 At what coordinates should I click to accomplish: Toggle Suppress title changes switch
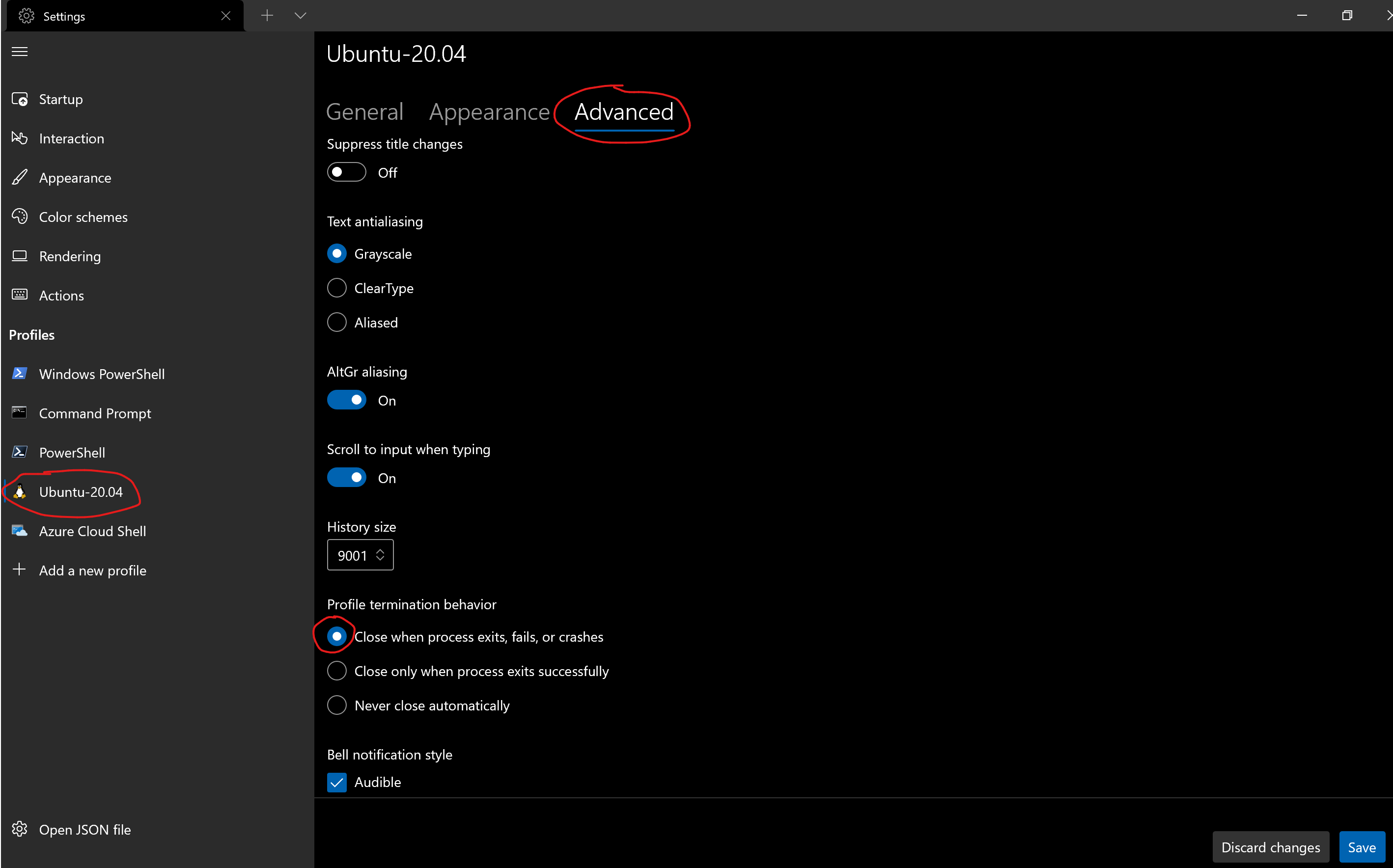[346, 172]
